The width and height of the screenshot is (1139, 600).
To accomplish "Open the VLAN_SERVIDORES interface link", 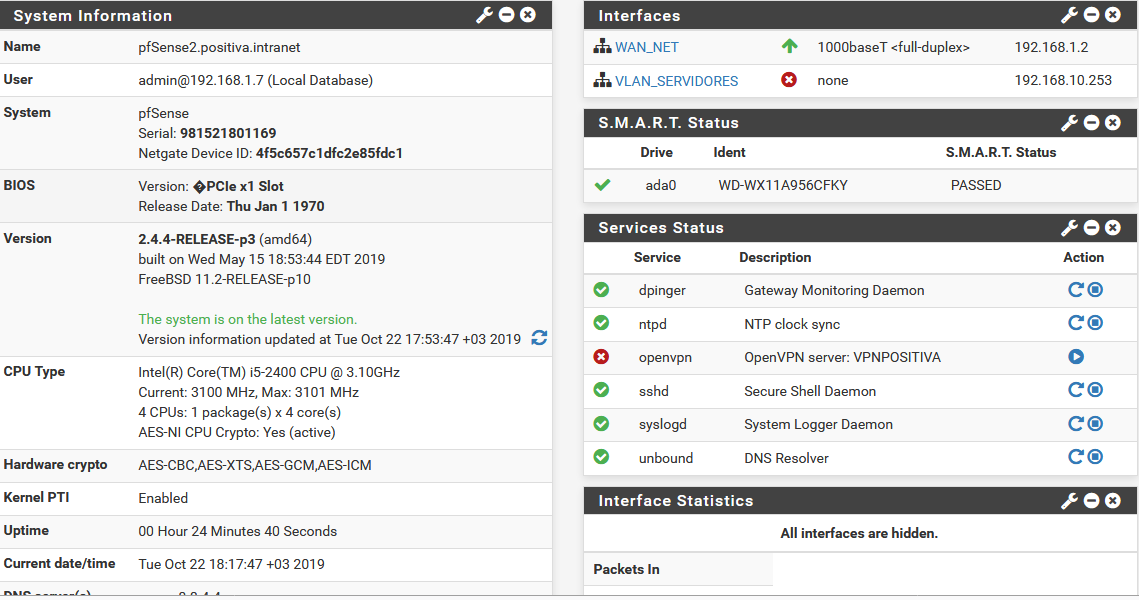I will (x=676, y=81).
